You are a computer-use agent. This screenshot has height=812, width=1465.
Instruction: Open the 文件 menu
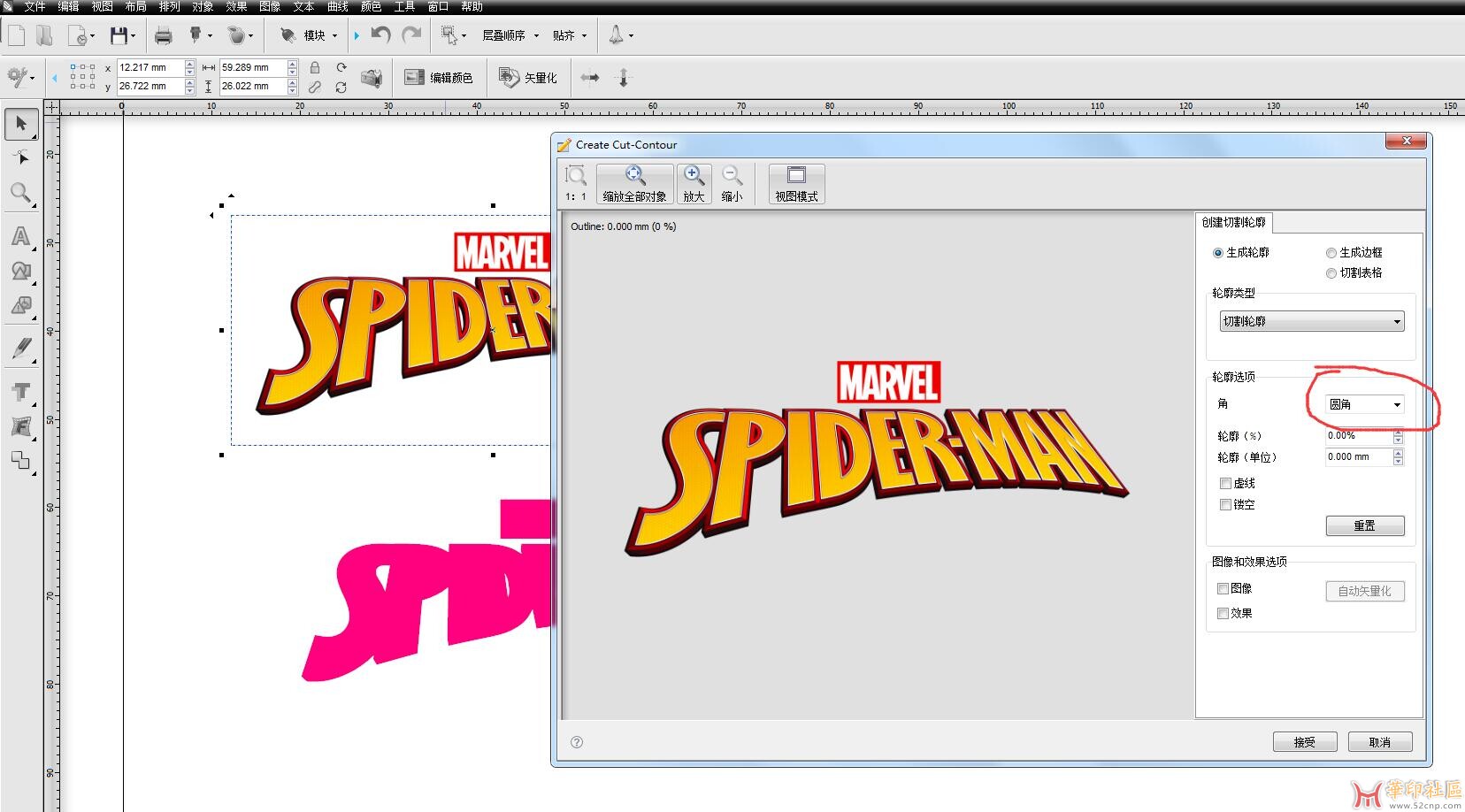click(x=35, y=6)
